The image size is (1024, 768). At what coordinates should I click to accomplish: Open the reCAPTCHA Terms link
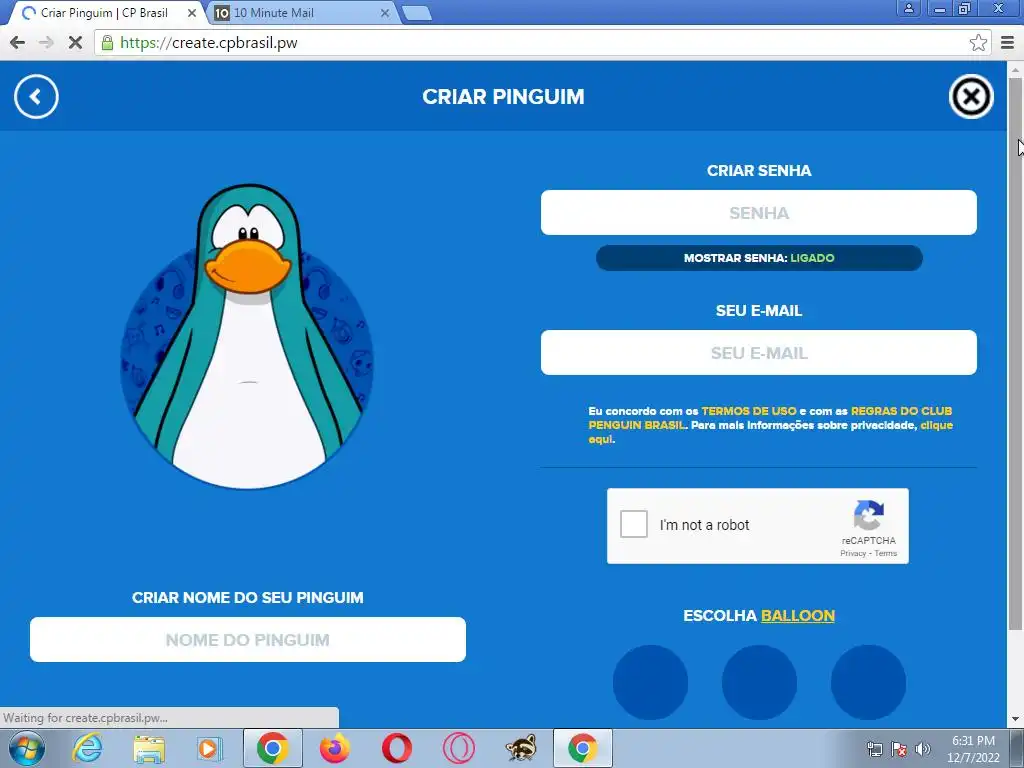886,553
